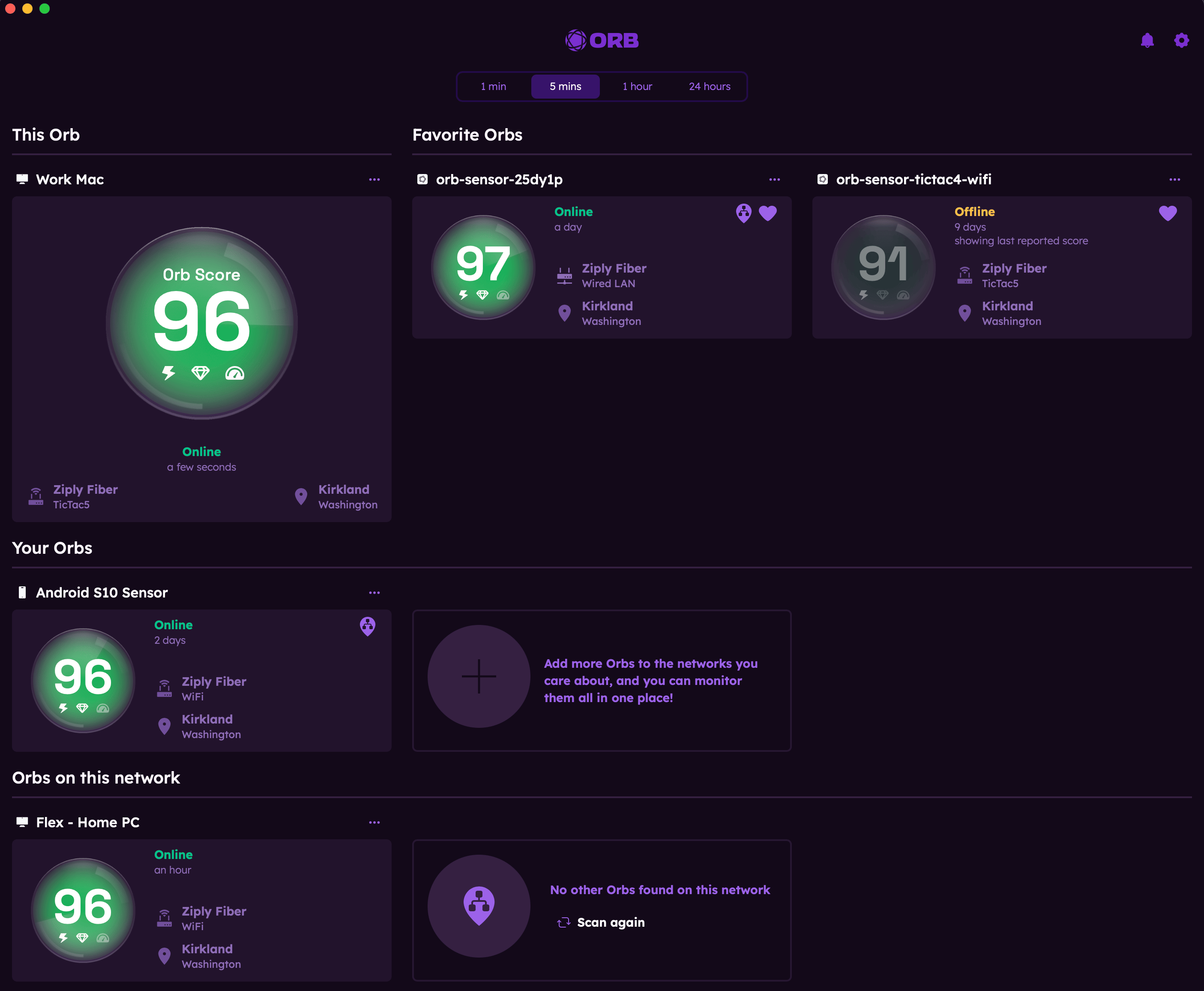Select the 1 min time range
1204x991 pixels.
click(x=493, y=87)
